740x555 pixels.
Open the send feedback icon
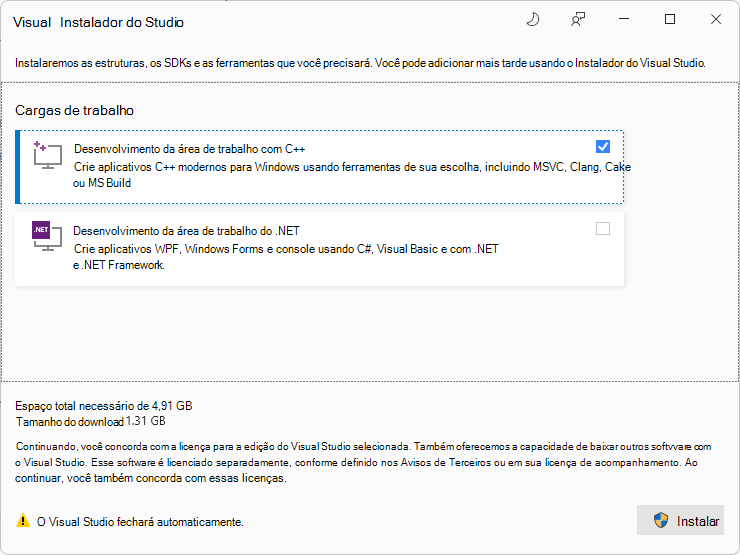pyautogui.click(x=578, y=19)
